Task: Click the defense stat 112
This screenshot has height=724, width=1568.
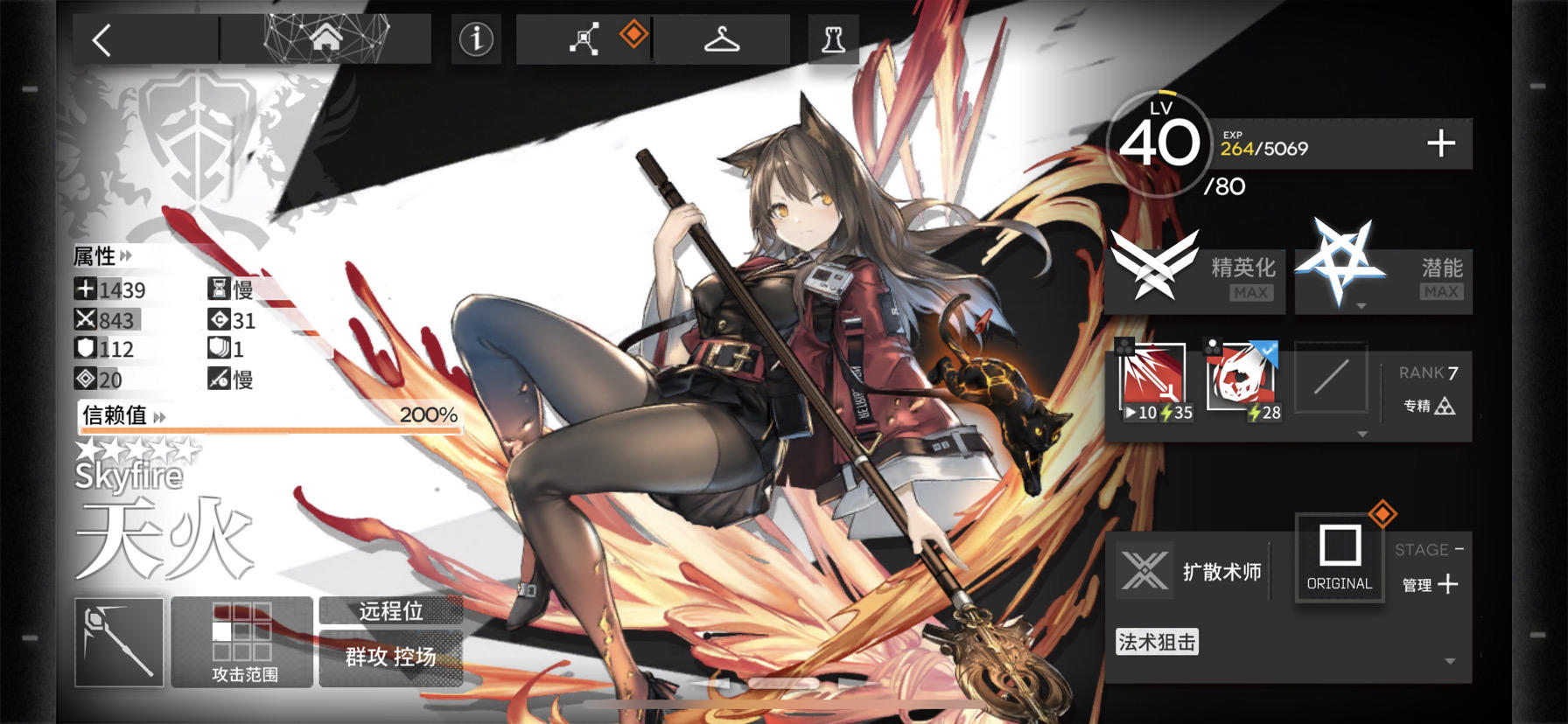Action: coord(105,350)
